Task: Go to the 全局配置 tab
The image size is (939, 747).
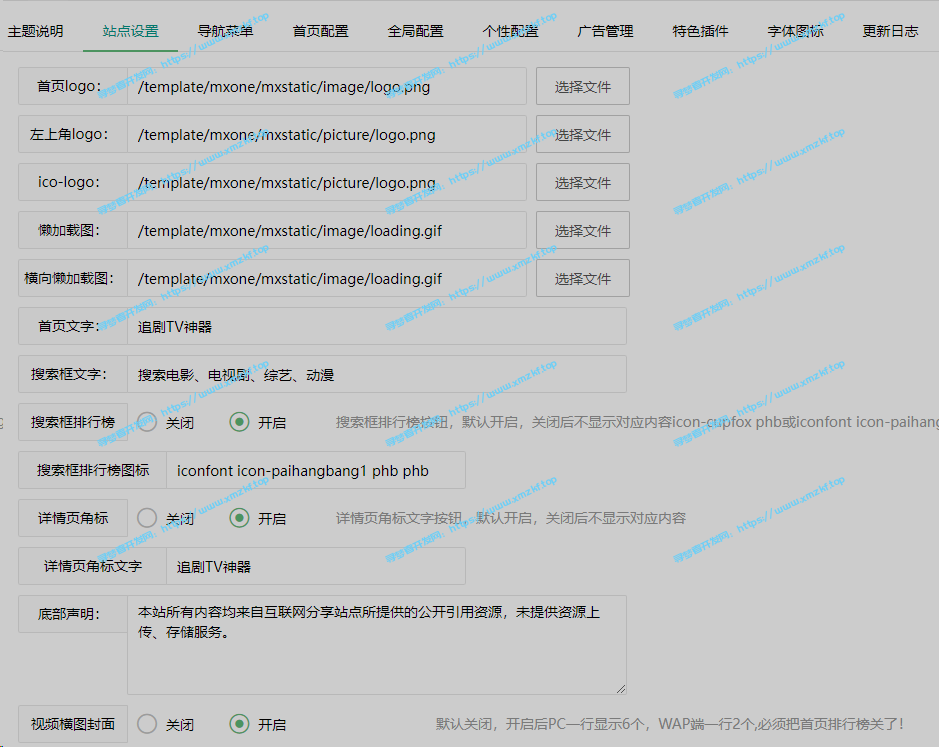Action: (x=416, y=31)
